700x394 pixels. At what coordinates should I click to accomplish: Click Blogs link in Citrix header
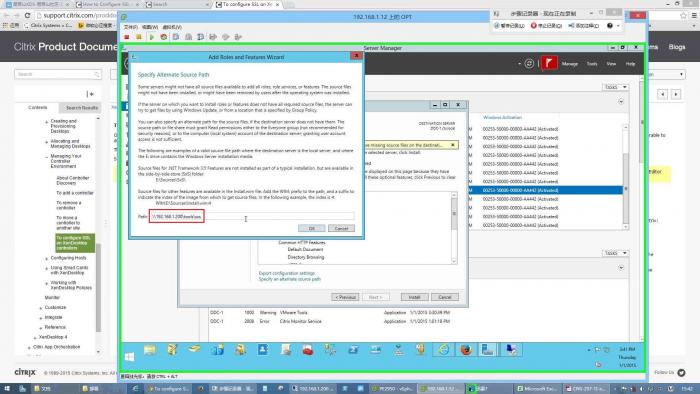[677, 47]
